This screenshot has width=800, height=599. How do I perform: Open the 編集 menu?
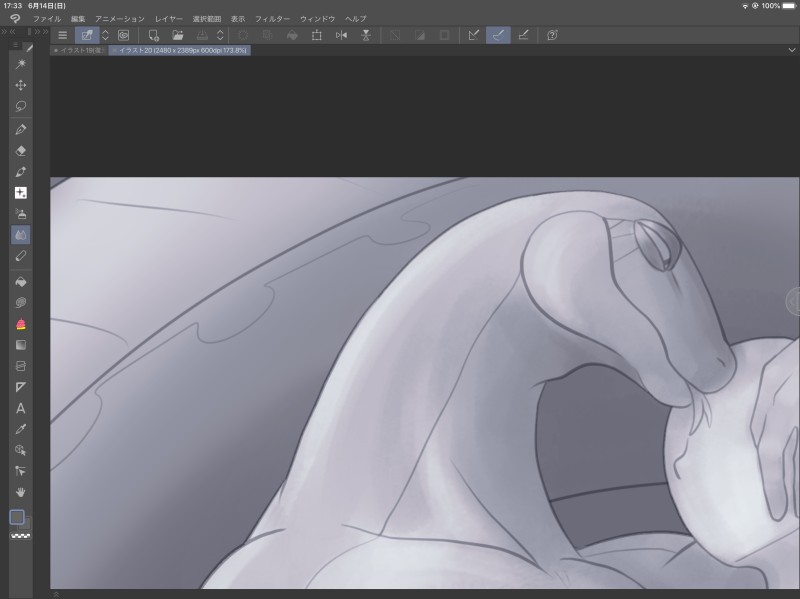coord(78,19)
